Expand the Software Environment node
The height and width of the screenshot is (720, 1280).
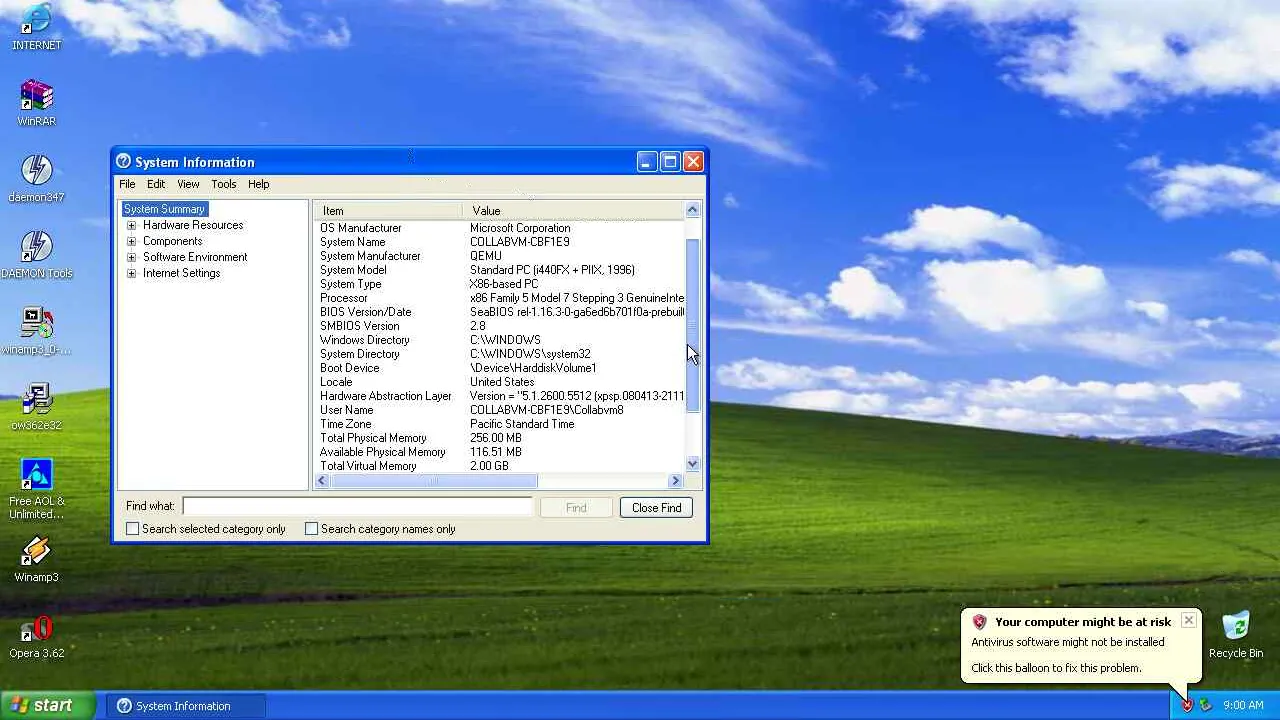click(x=131, y=257)
